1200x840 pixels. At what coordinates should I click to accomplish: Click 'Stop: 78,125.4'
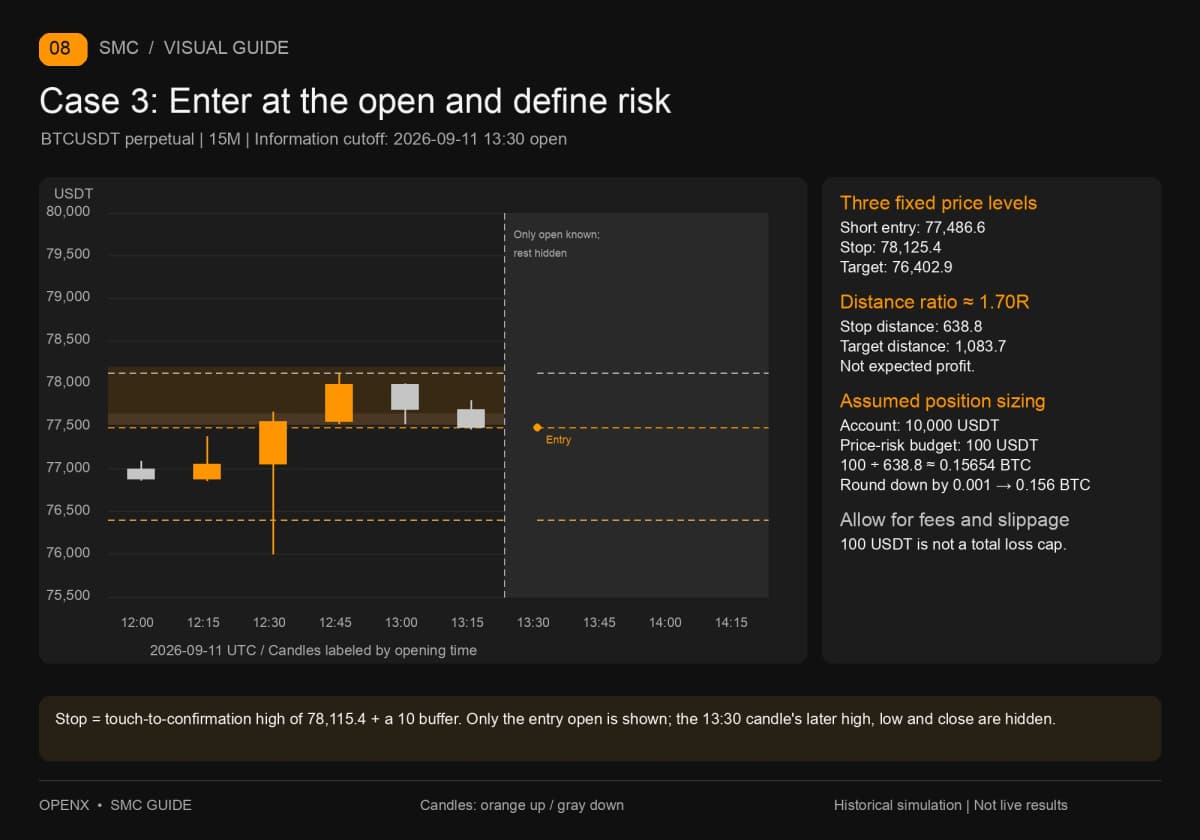[890, 247]
